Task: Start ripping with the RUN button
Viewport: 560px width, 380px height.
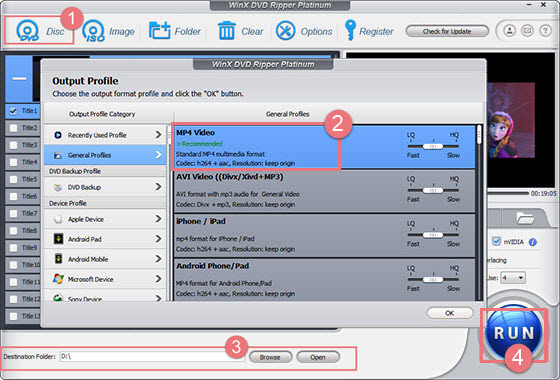Action: pyautogui.click(x=514, y=333)
